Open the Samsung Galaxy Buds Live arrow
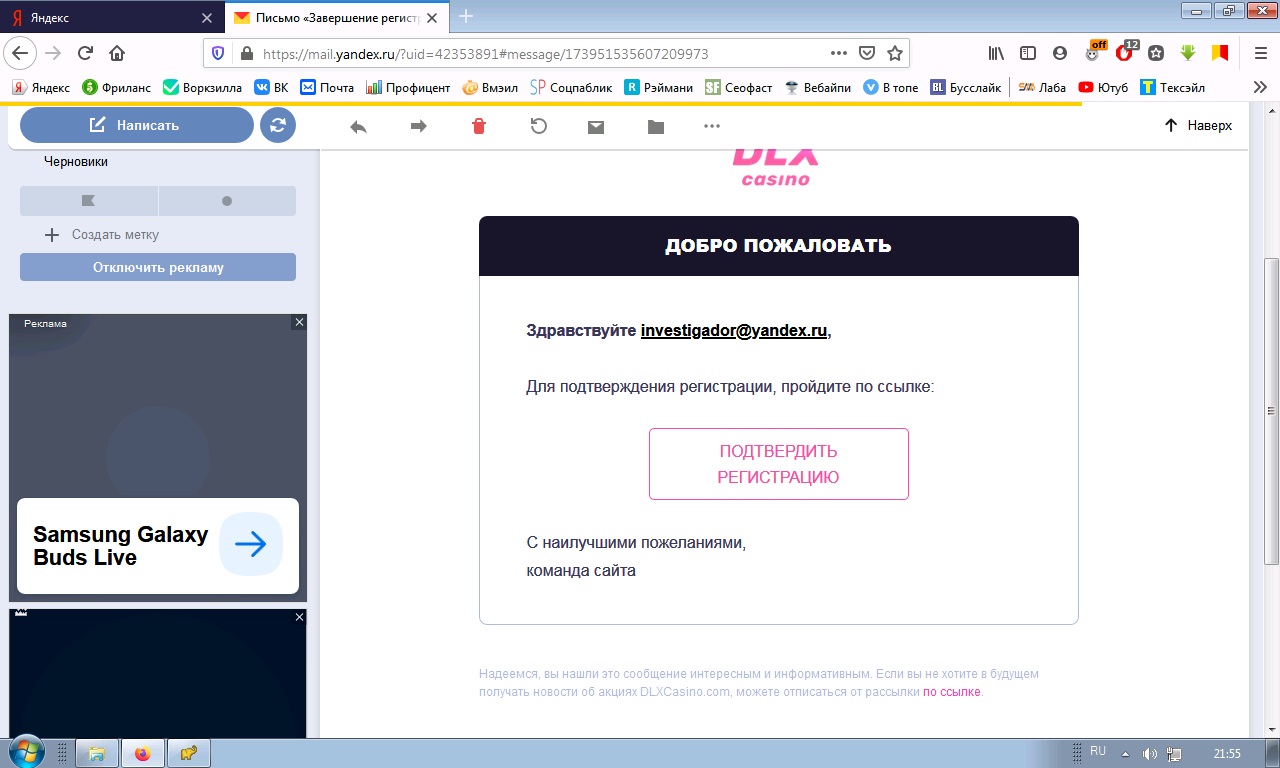Screen dimensions: 1280x768 [251, 544]
